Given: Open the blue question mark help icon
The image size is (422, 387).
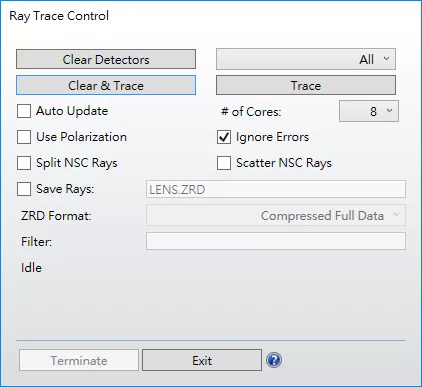Looking at the screenshot, I should 274,360.
